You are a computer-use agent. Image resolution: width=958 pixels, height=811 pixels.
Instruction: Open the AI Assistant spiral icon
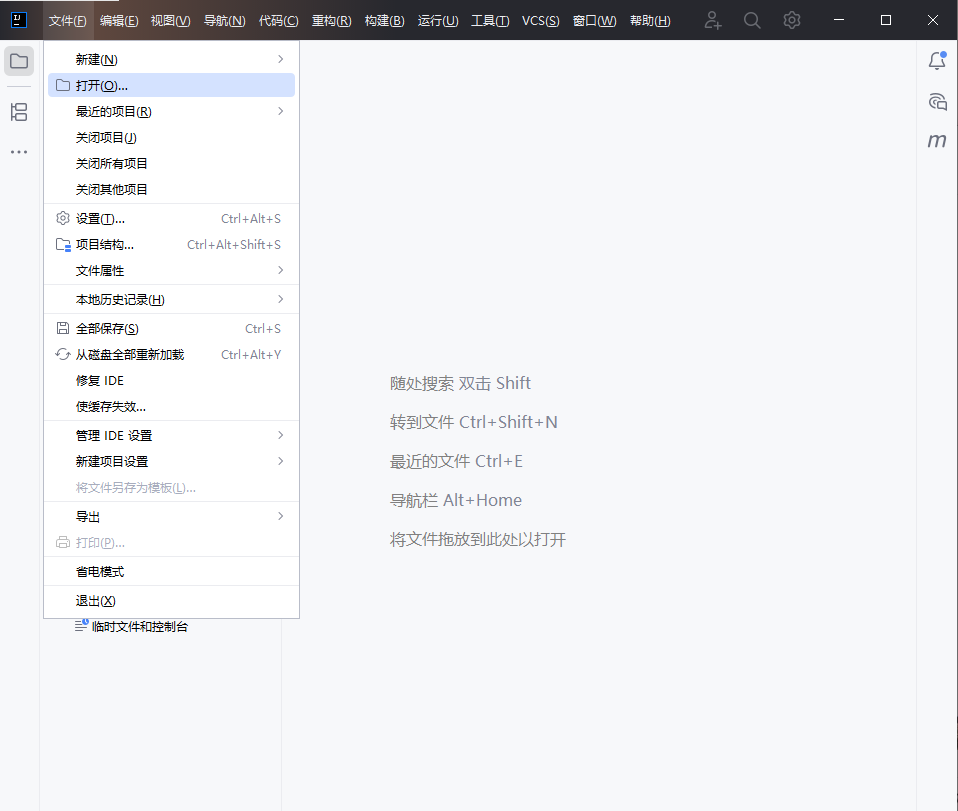pos(937,101)
